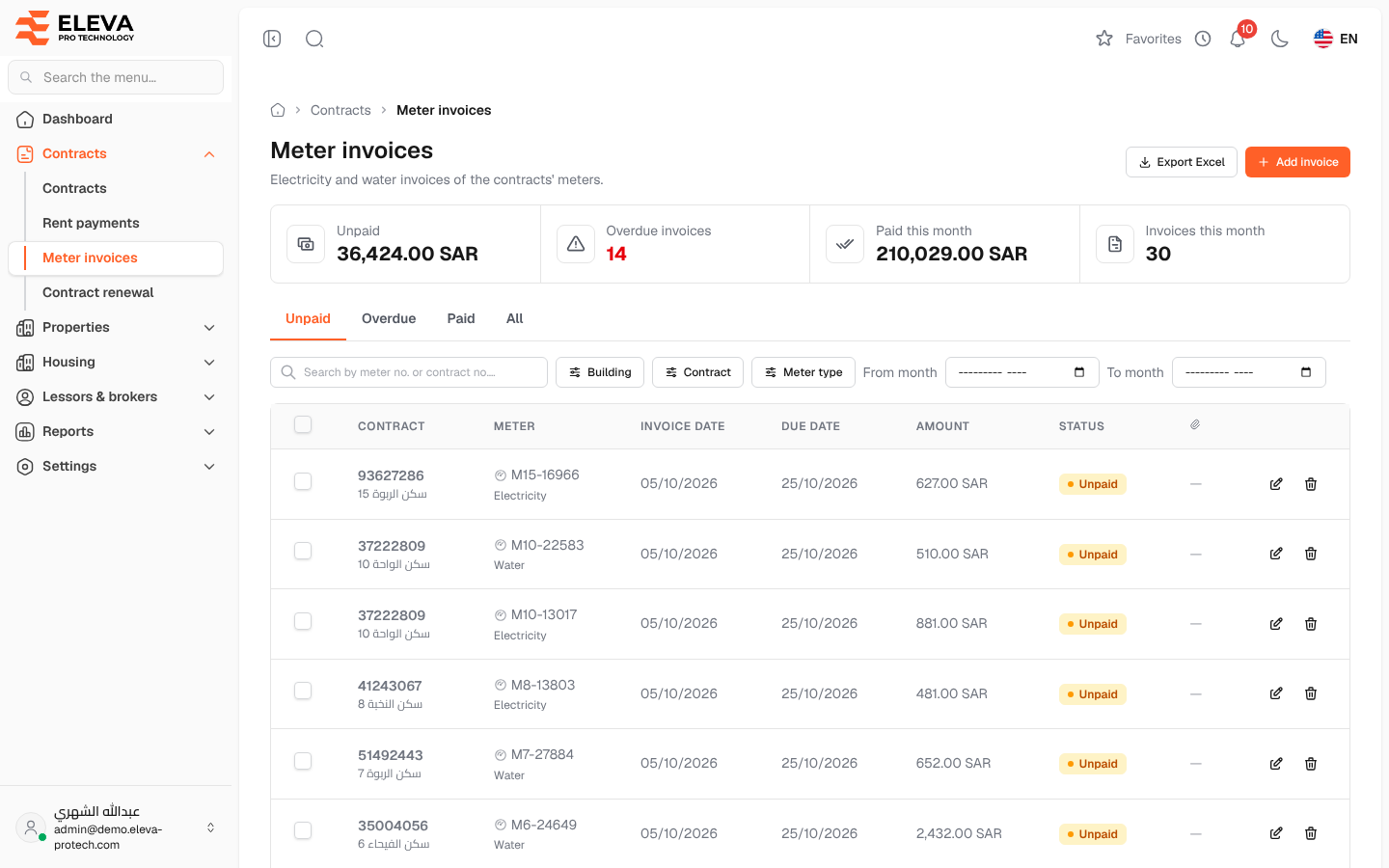Focus the meter or contract search field

point(409,372)
